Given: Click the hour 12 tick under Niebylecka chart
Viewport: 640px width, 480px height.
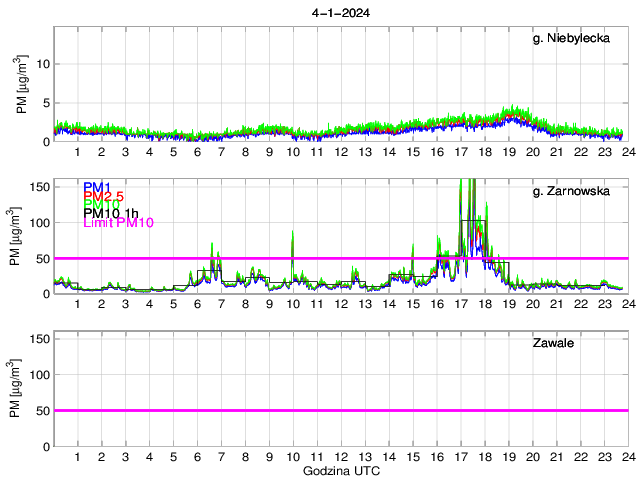Looking at the screenshot, I should click(341, 152).
